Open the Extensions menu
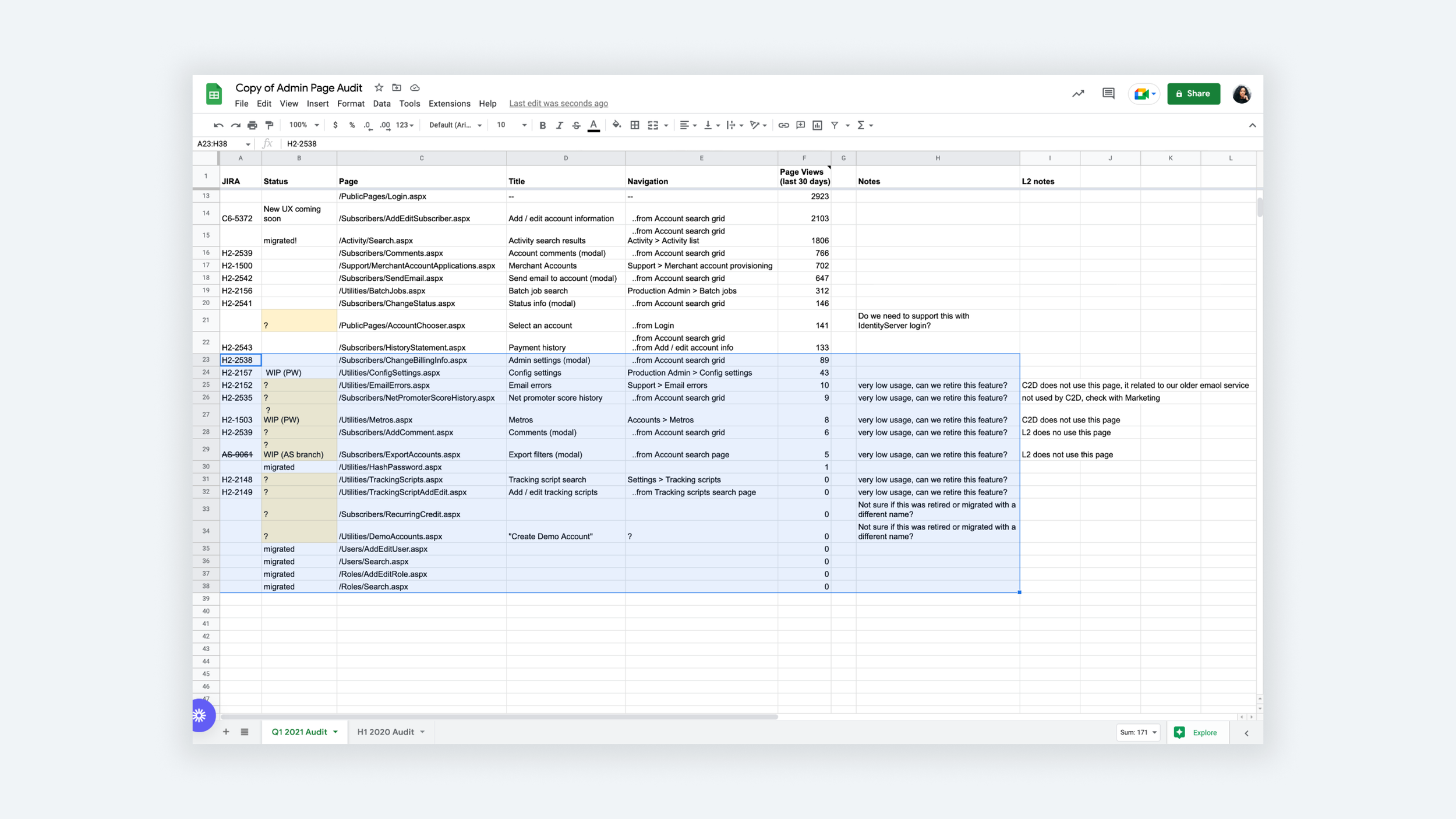The image size is (1456, 819). [449, 104]
